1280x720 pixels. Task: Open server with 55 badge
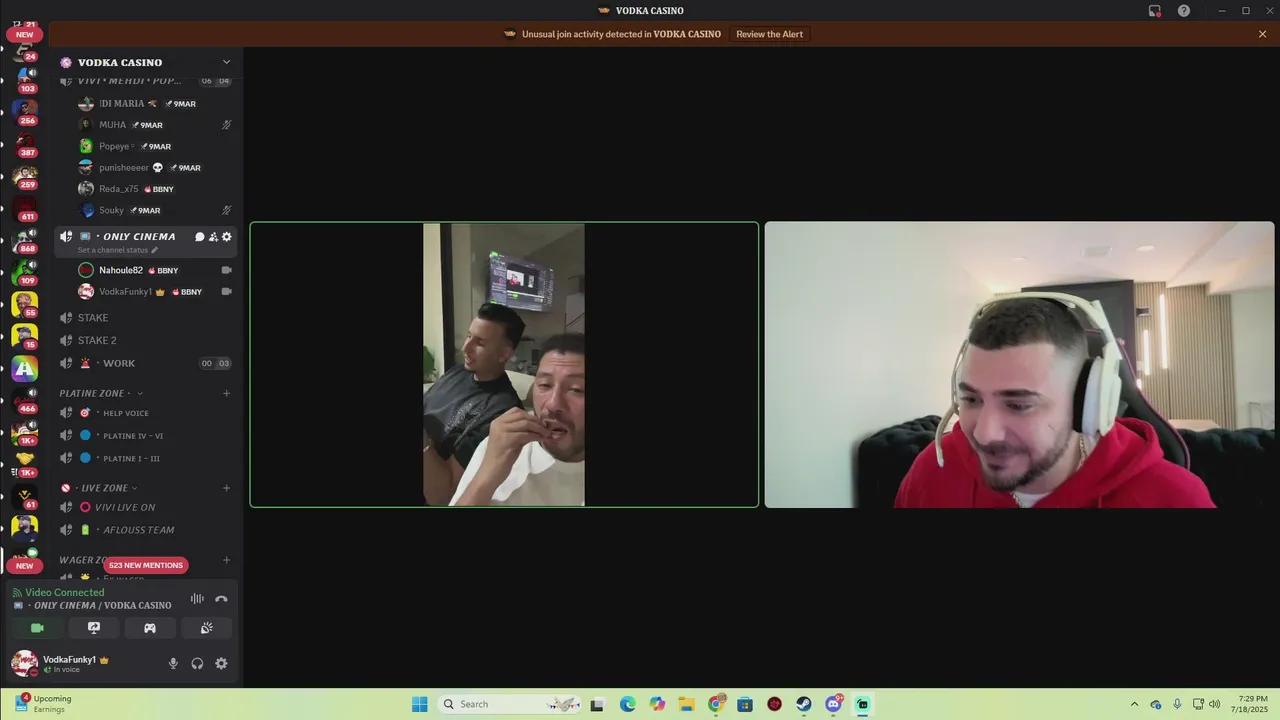click(24, 303)
